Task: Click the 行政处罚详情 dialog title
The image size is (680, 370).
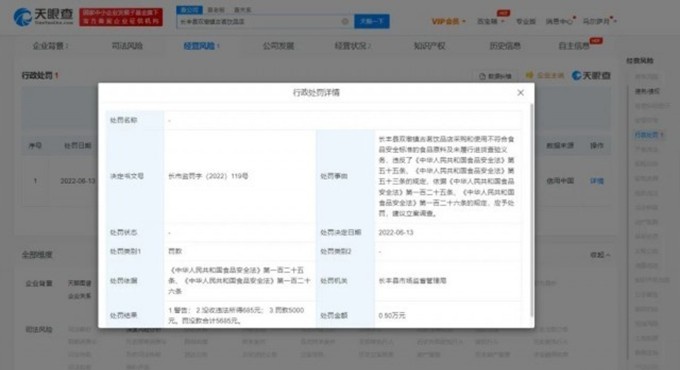Action: (316, 93)
